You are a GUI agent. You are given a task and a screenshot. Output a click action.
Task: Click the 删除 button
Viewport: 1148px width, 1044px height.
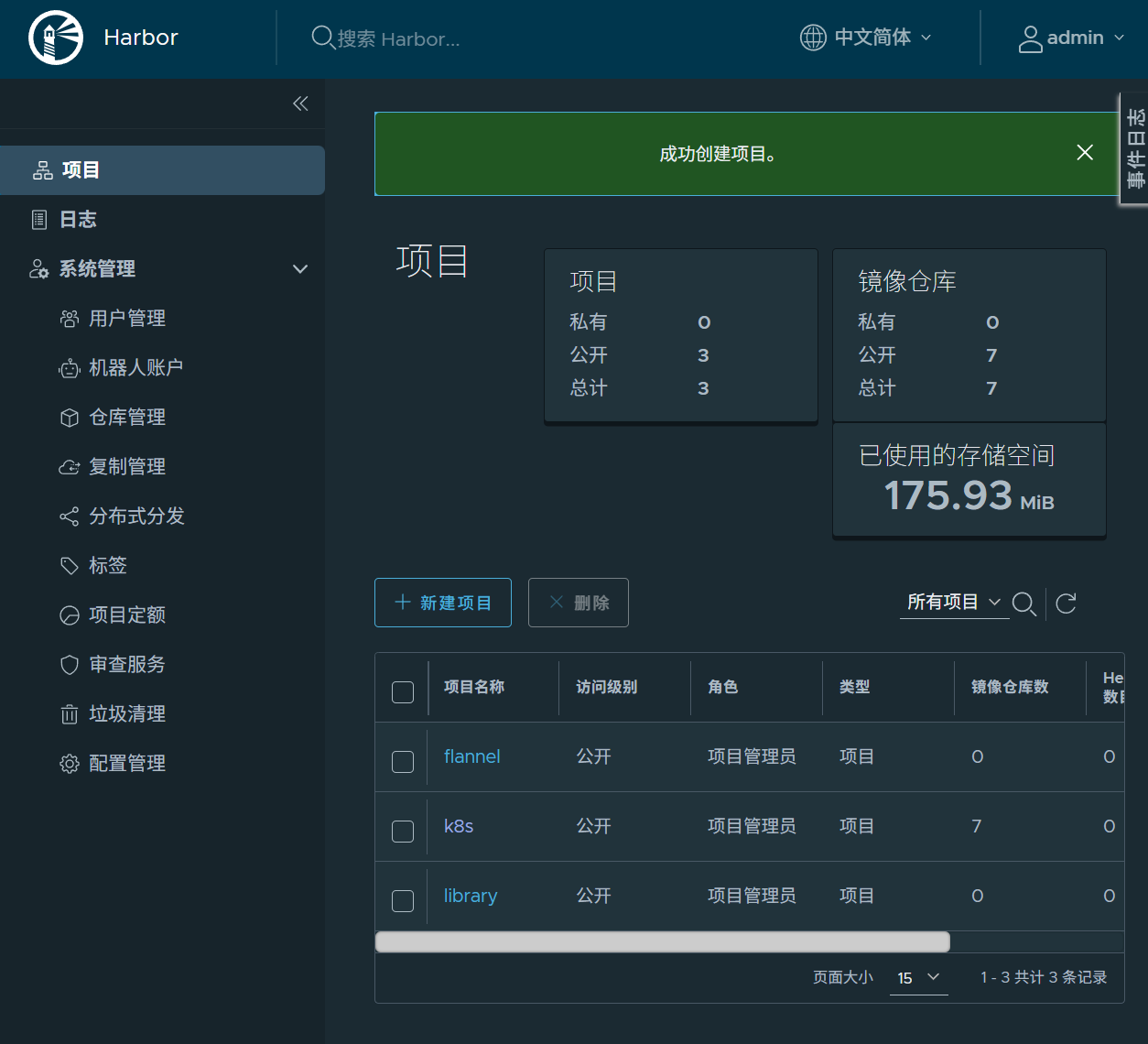point(579,603)
